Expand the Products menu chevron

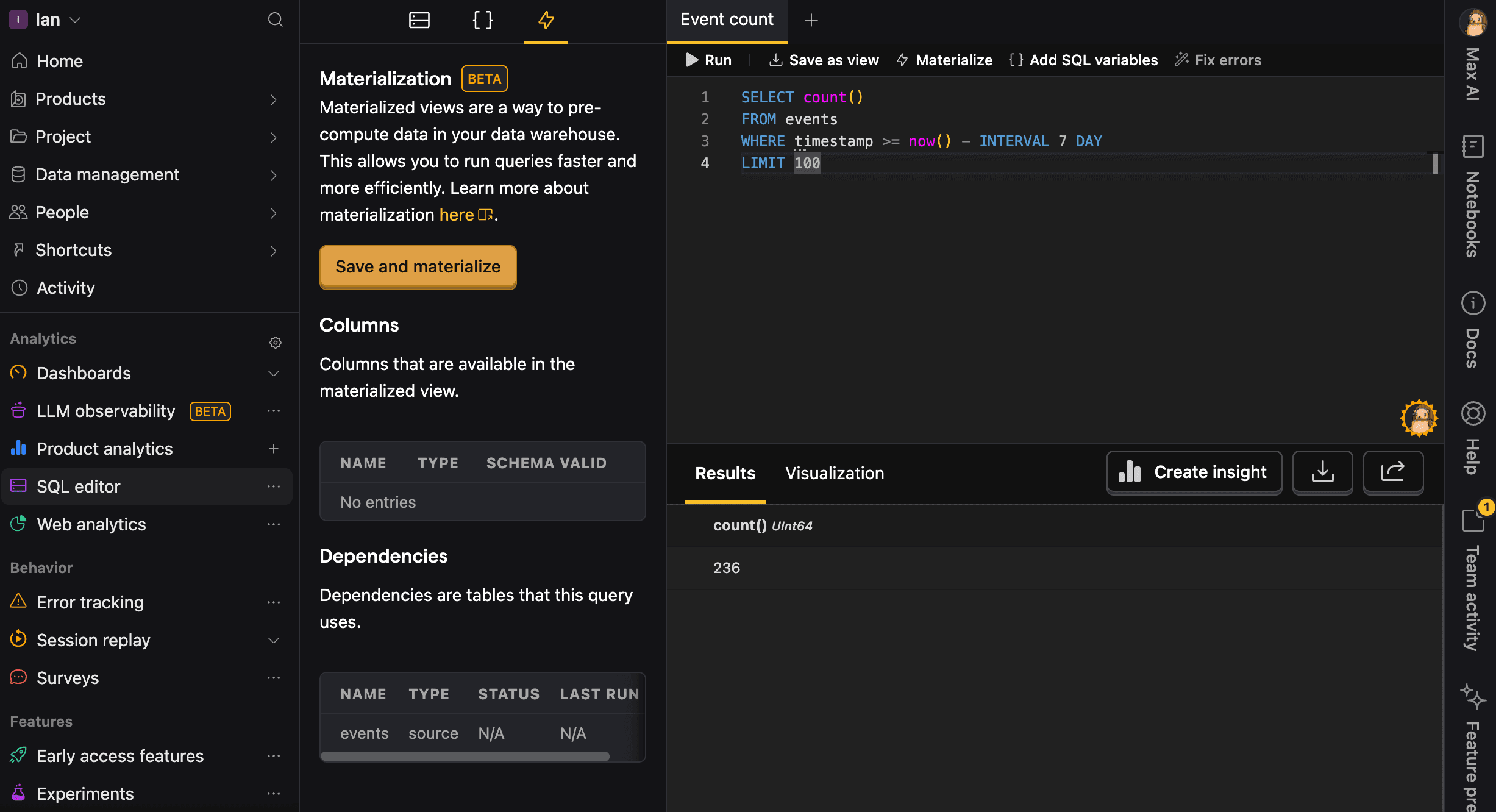274,99
